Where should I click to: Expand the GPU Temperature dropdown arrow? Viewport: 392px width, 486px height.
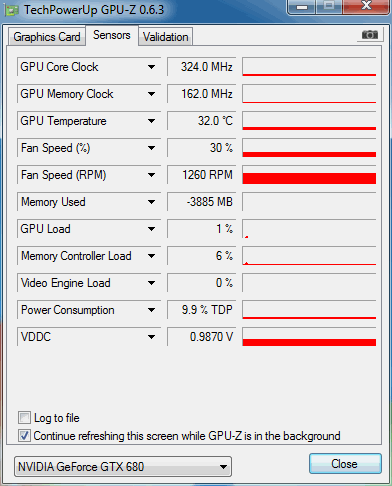coord(151,121)
